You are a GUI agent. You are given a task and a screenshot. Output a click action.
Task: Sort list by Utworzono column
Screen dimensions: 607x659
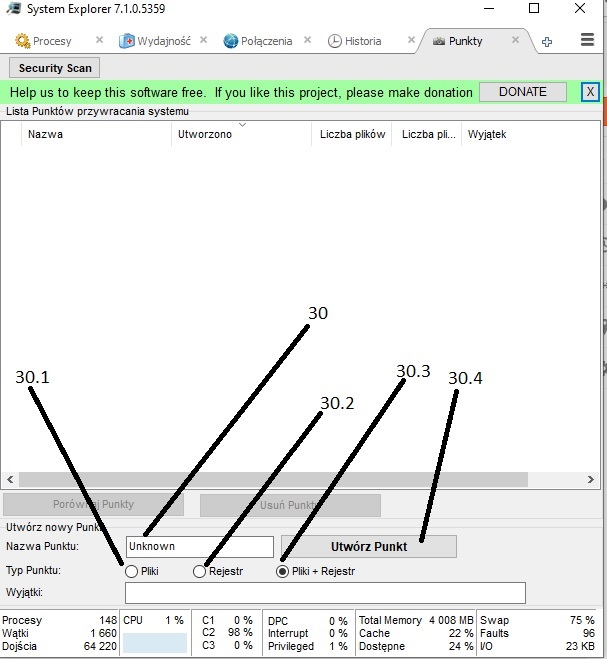(x=241, y=134)
